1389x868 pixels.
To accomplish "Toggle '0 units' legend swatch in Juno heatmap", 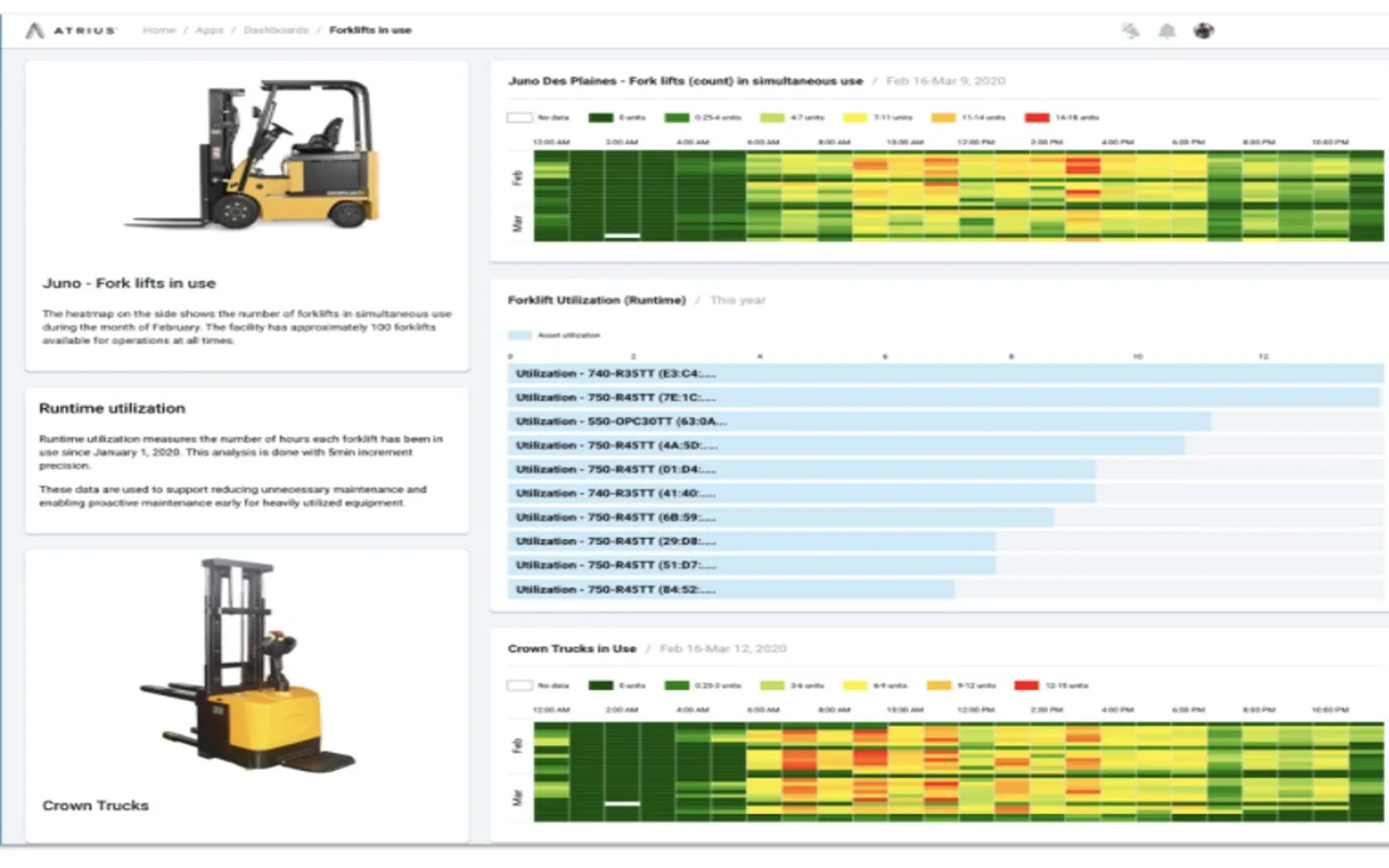I will pyautogui.click(x=601, y=117).
